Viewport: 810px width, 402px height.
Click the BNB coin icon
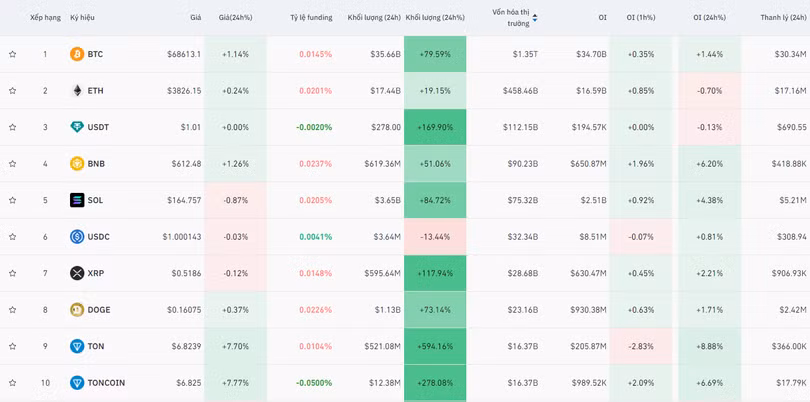click(x=77, y=164)
